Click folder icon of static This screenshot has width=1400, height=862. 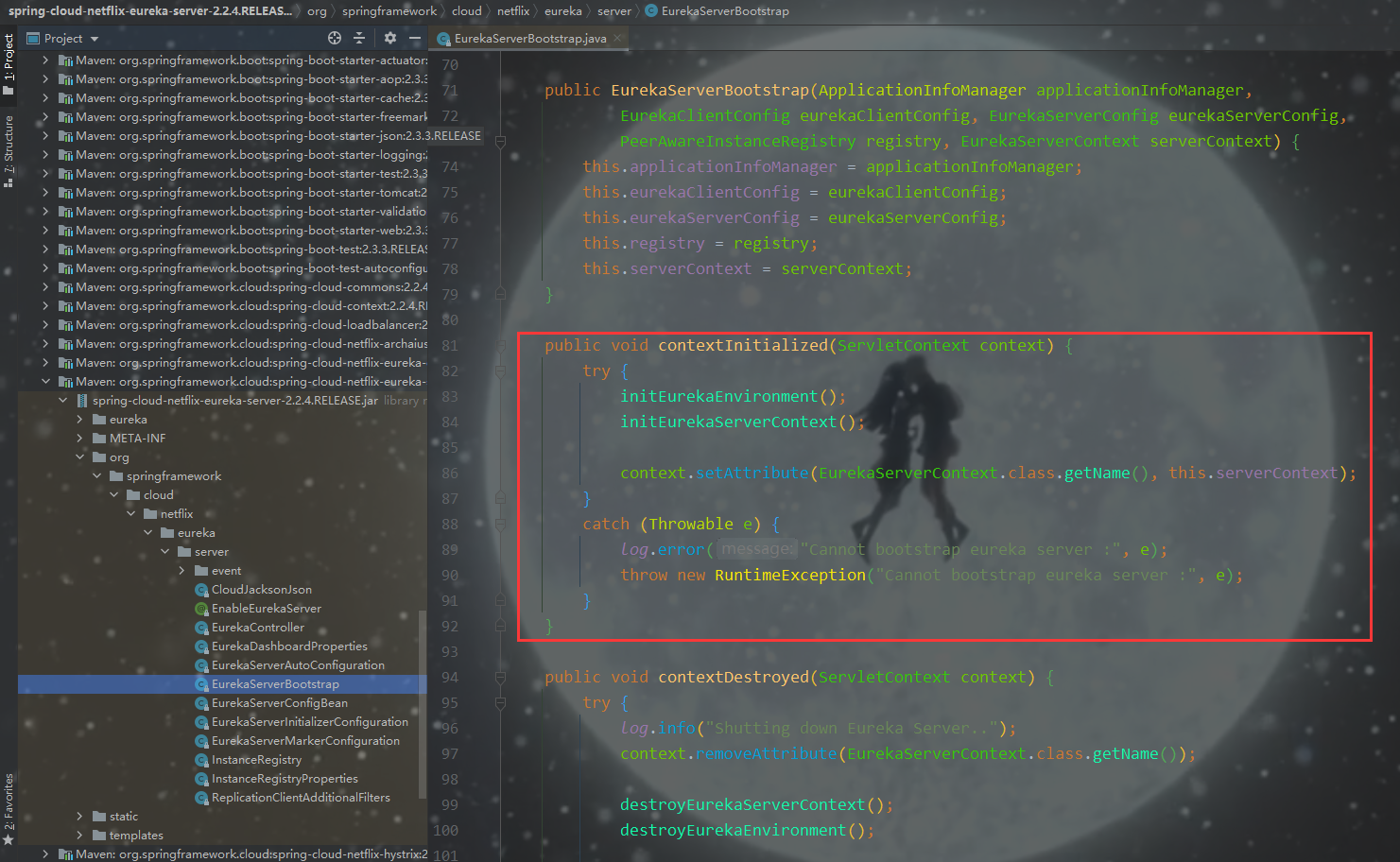point(99,817)
